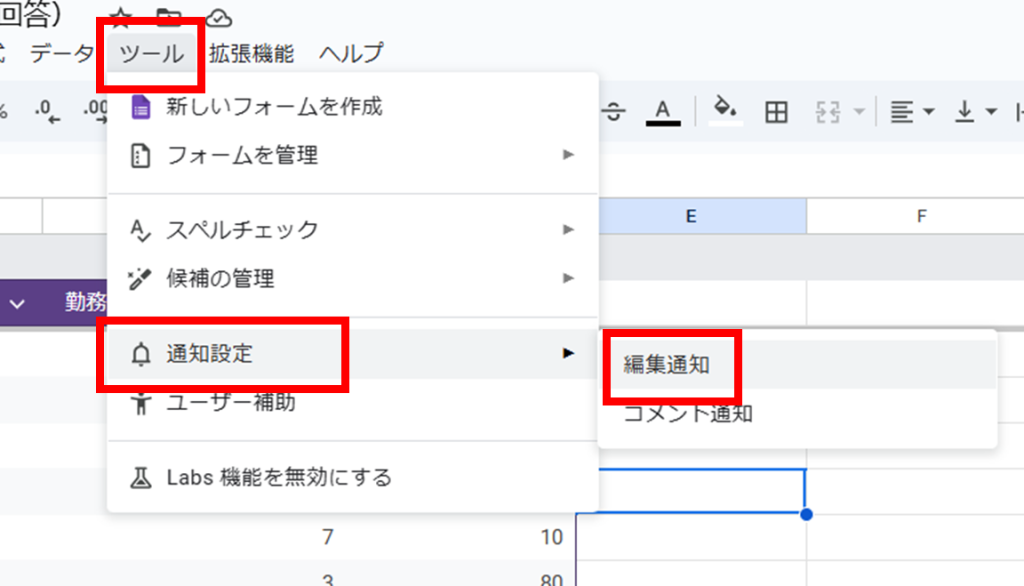Select 新しいフォームを作成
Viewport: 1024px width, 586px height.
[274, 106]
